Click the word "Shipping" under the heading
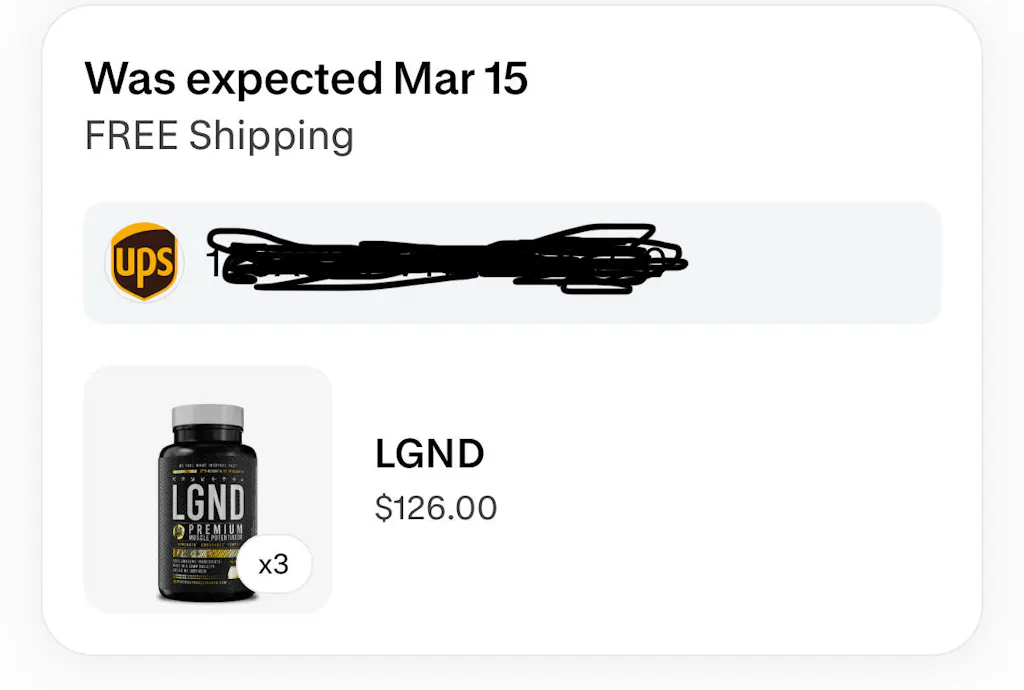 271,136
